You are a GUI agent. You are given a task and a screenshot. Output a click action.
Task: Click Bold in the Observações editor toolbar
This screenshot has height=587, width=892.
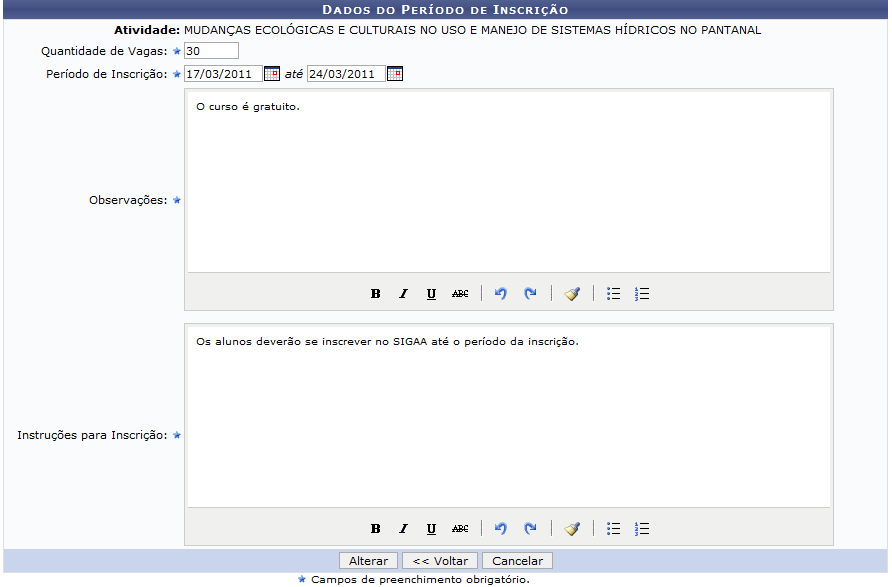click(376, 294)
